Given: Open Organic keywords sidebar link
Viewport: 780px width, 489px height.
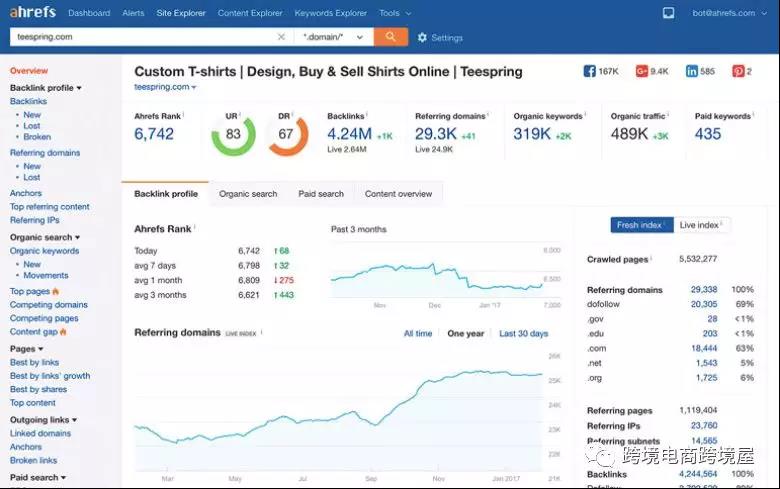Looking at the screenshot, I should click(44, 251).
